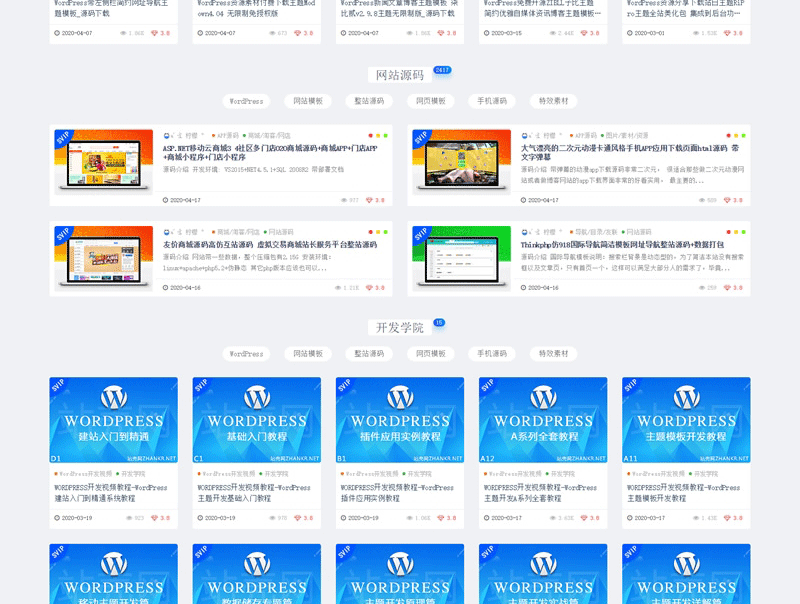Screen dimensions: 800x604
Task: Click the eye views icon on the Thinkphp仿918 card
Action: (702, 288)
